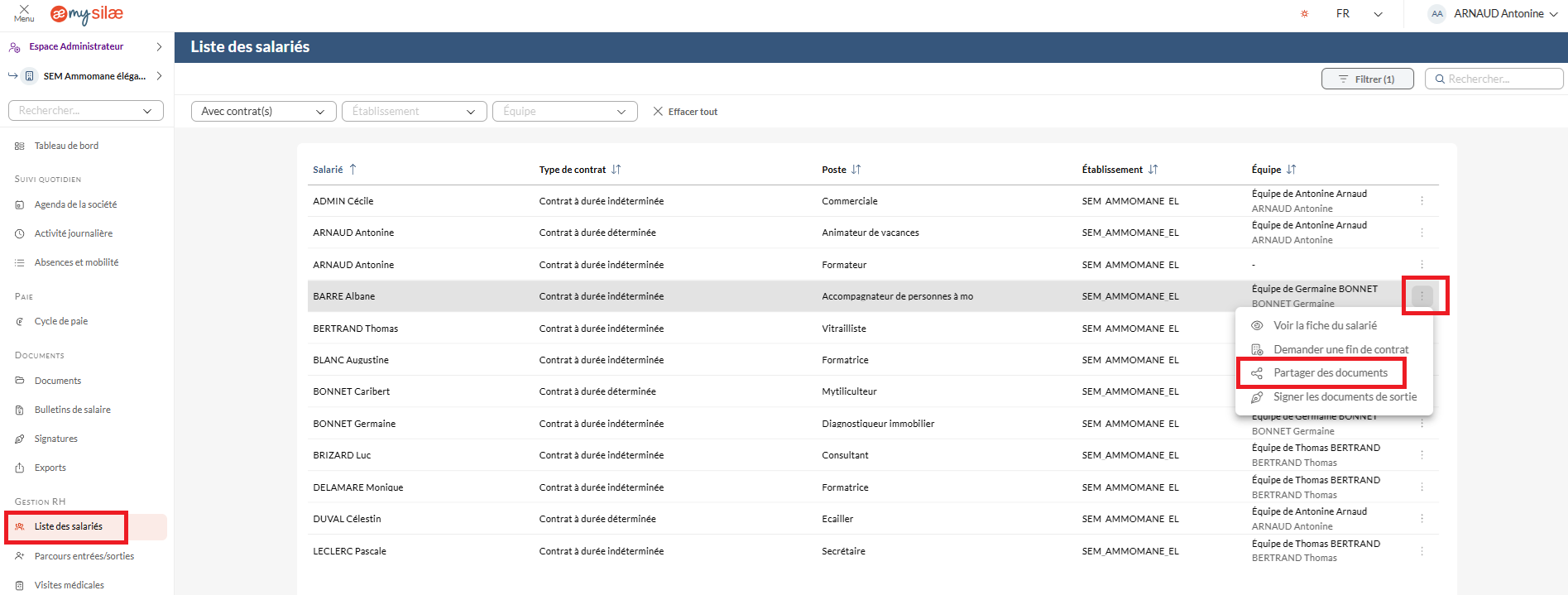
Task: Clear filters with Effacer tout
Action: pyautogui.click(x=685, y=112)
